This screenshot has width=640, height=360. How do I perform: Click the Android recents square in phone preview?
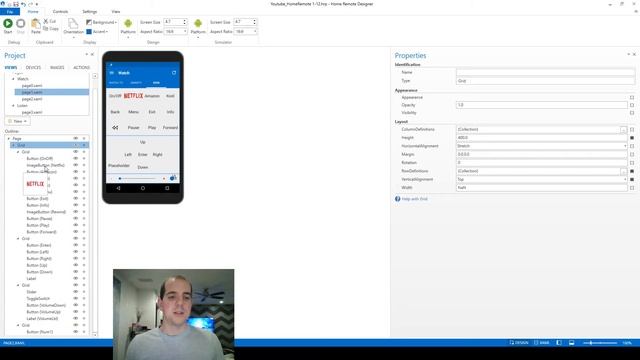167,188
